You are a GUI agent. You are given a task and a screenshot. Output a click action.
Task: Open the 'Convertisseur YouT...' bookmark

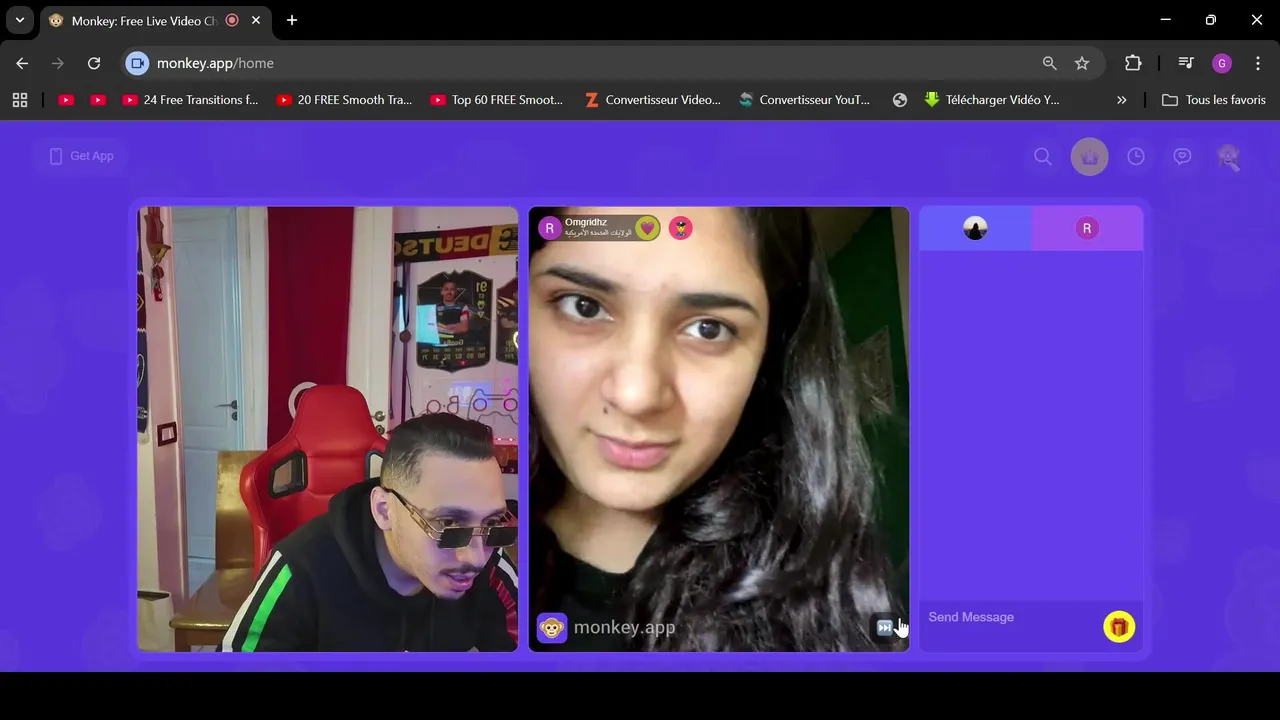tap(806, 100)
